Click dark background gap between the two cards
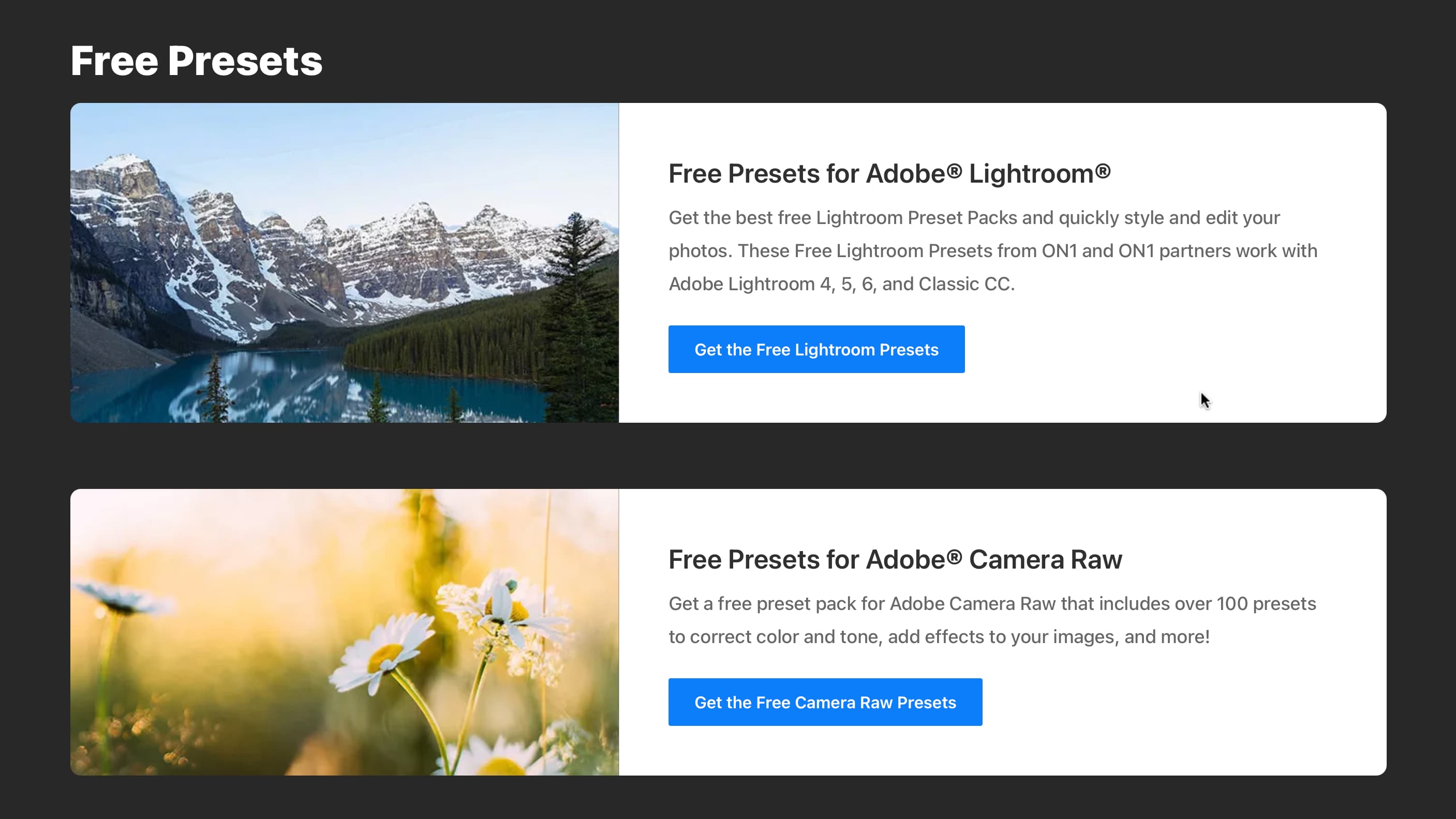 (x=728, y=456)
